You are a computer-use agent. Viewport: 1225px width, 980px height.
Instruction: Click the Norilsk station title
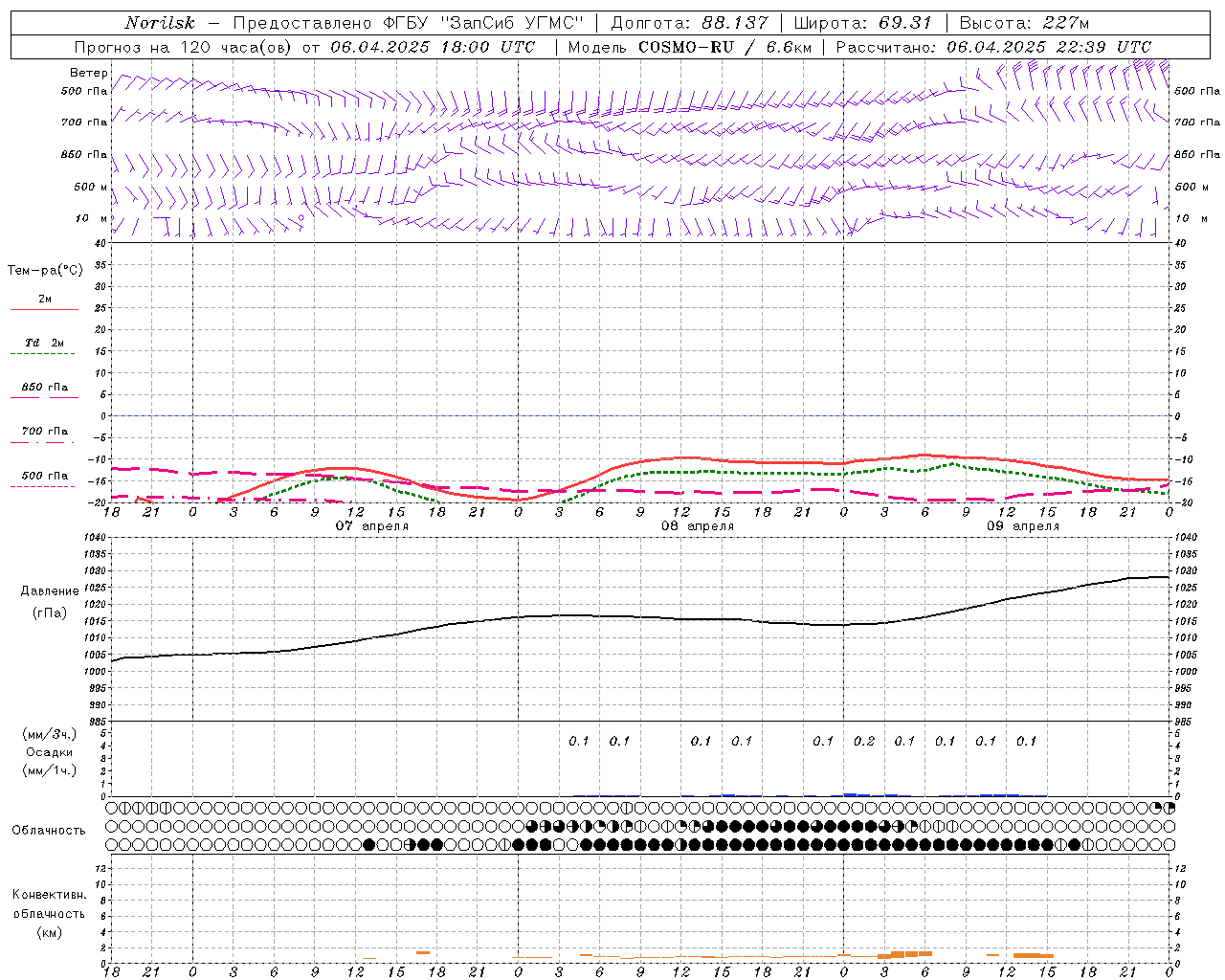coord(160,23)
